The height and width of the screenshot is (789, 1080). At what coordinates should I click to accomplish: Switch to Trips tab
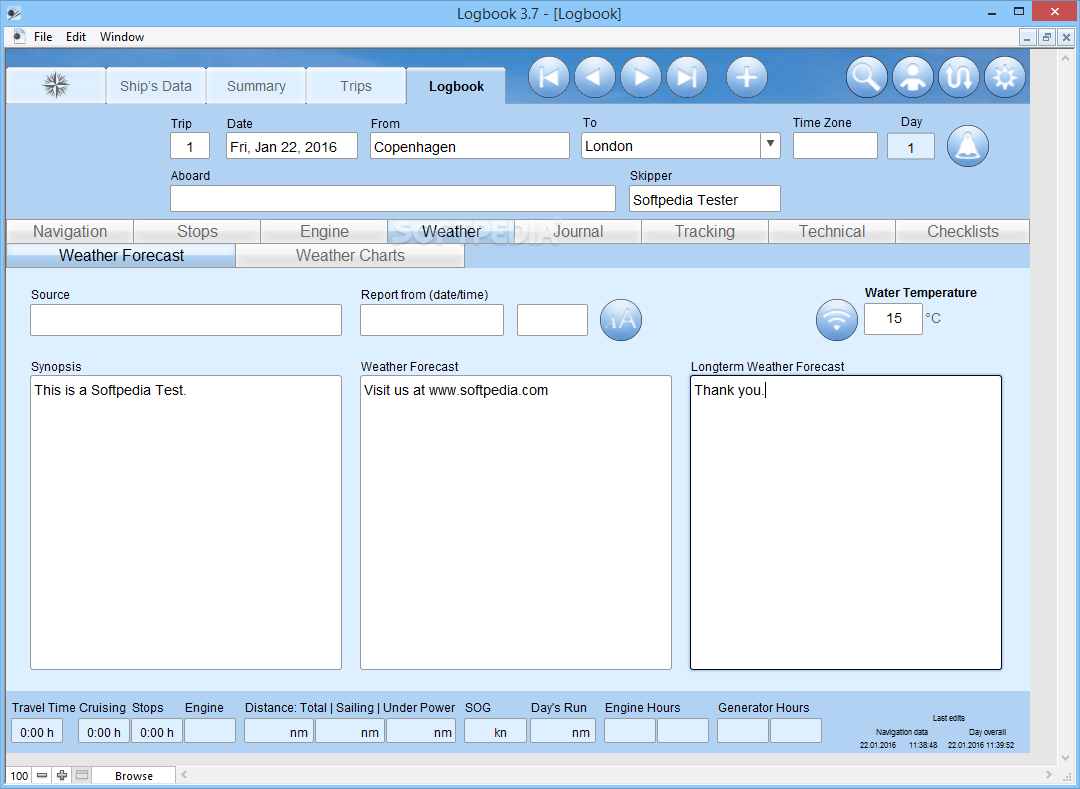click(356, 86)
